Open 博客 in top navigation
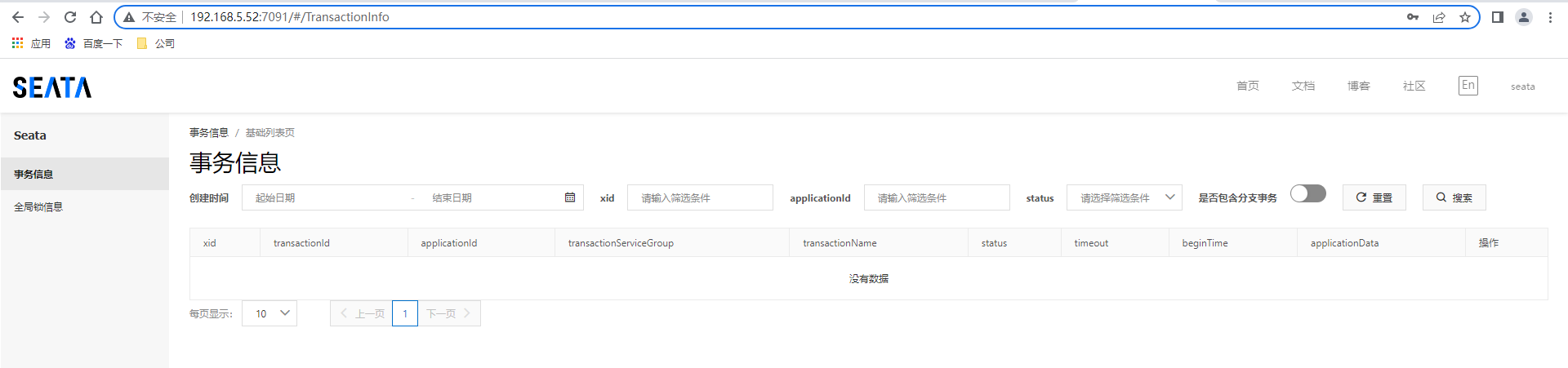Screen dimensions: 1568x368 click(x=1359, y=86)
